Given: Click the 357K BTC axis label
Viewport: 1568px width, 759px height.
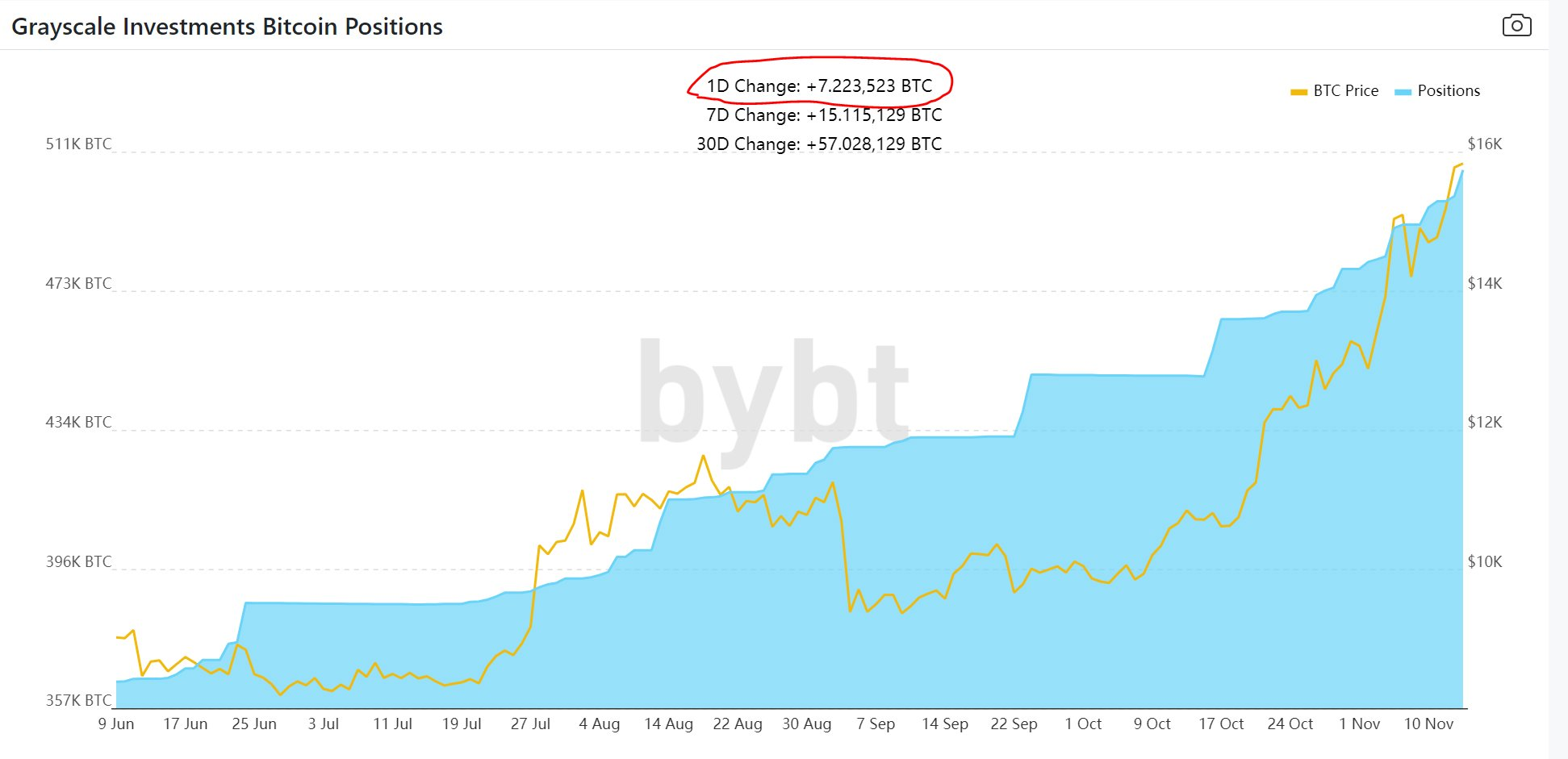Looking at the screenshot, I should [x=78, y=700].
